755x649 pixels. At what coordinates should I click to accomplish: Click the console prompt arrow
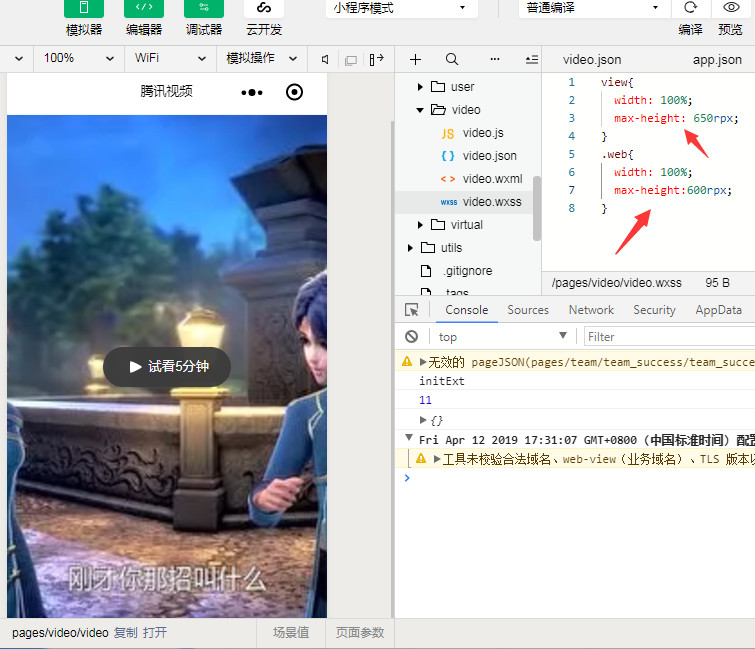click(x=407, y=478)
